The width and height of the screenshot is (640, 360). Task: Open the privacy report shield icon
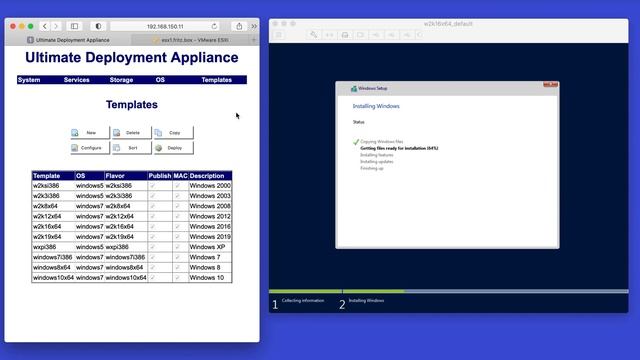[98, 26]
